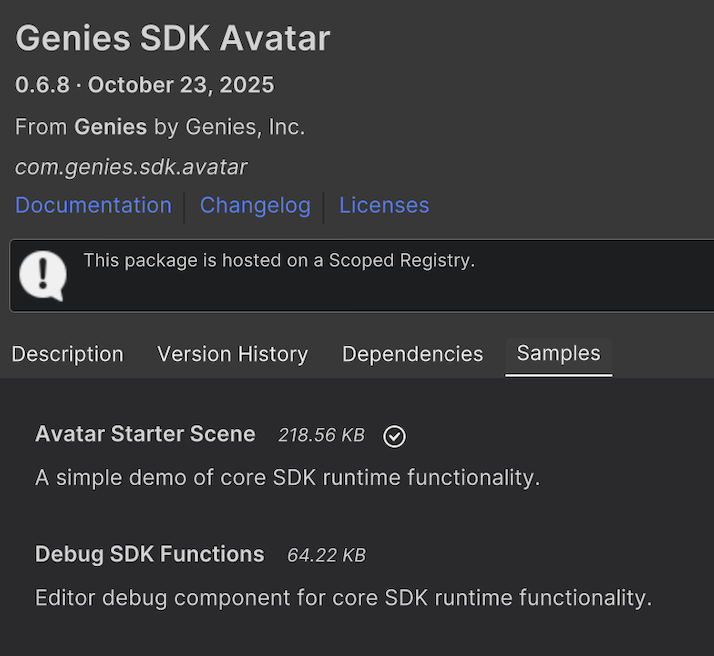The image size is (714, 656).
Task: Click the "From Genies by Genies, Inc." author line
Action: [160, 127]
